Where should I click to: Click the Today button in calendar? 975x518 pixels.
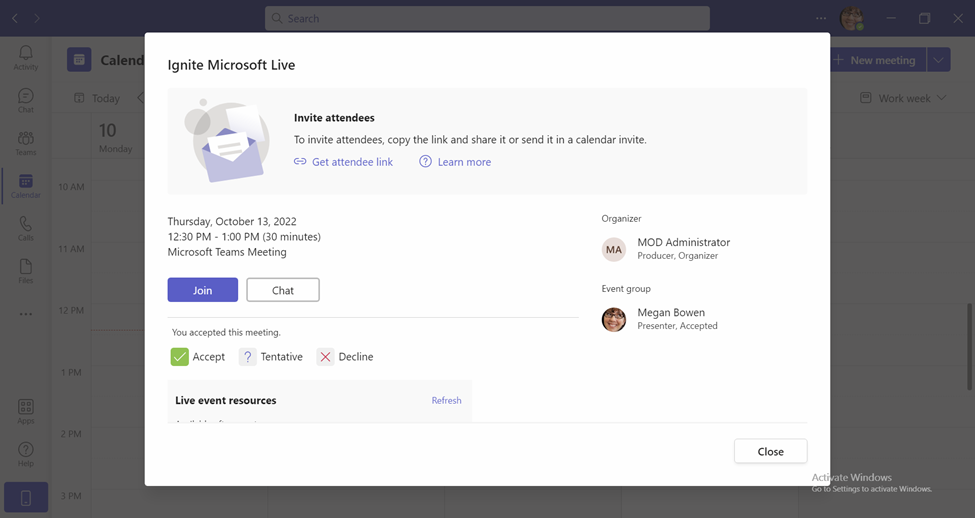97,98
